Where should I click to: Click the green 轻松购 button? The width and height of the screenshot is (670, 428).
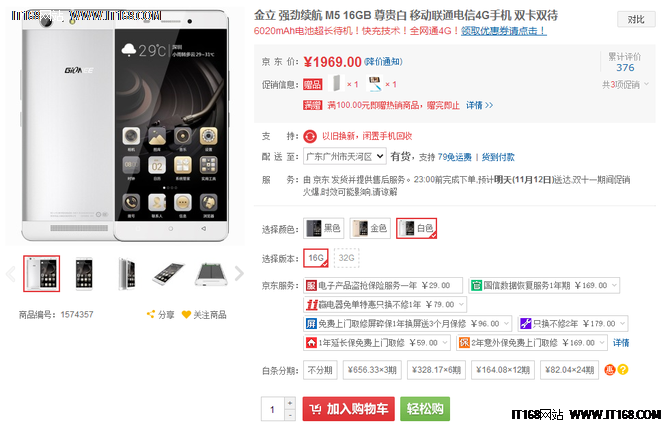425,409
